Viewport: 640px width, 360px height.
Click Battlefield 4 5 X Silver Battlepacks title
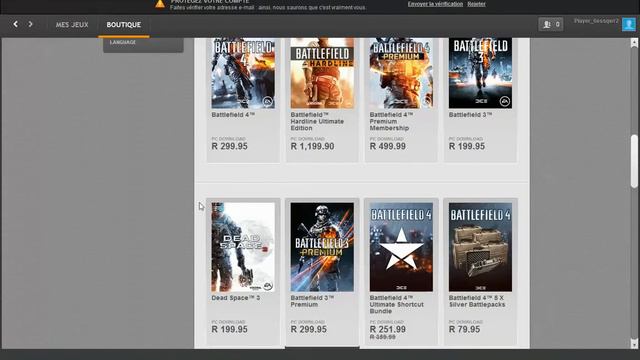click(477, 301)
